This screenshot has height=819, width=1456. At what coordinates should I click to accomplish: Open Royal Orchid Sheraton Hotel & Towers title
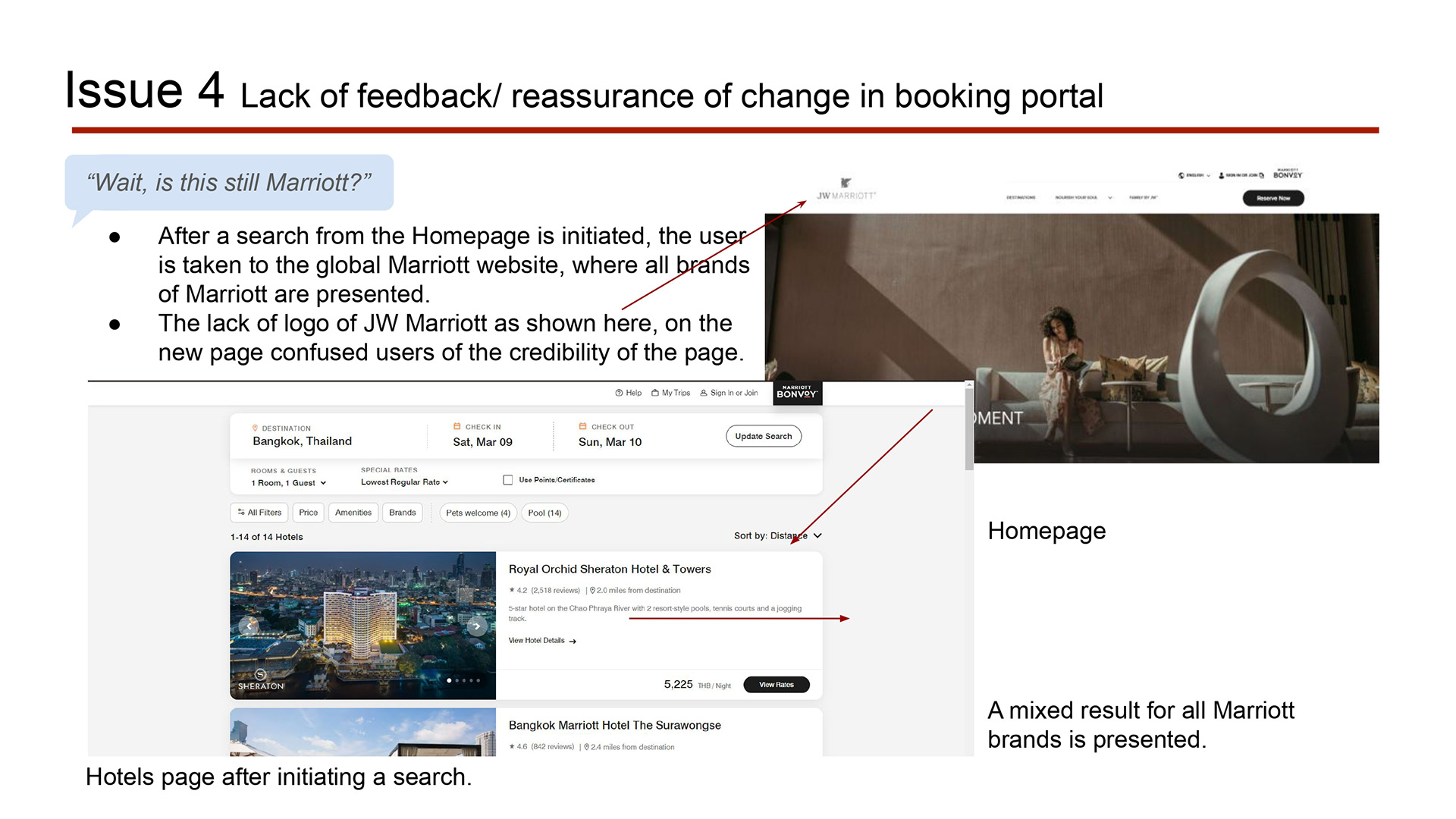610,569
